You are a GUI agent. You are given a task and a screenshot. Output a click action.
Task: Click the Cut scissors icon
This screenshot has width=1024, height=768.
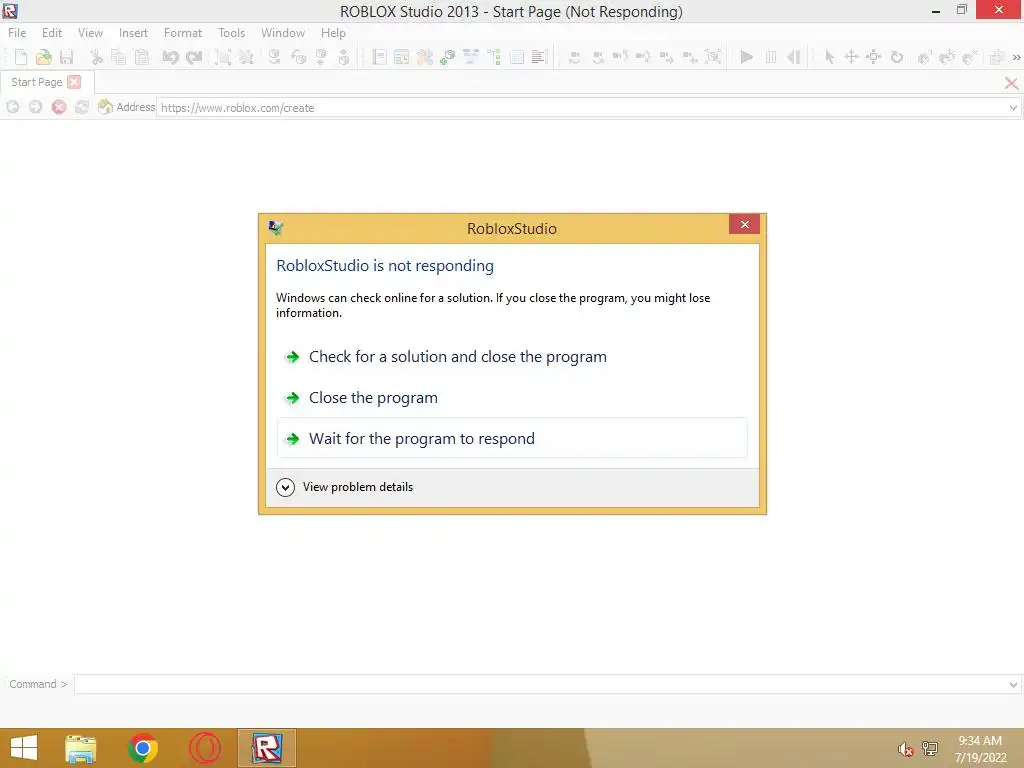pyautogui.click(x=97, y=57)
